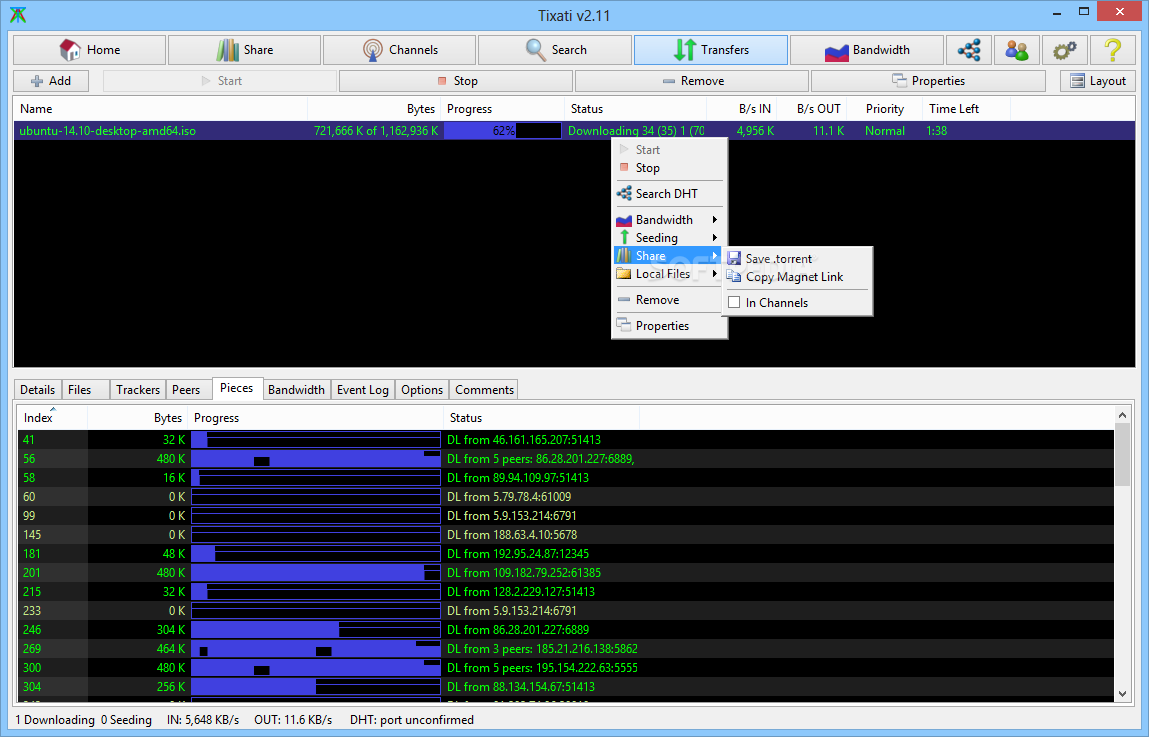Click "DHT: port unconfirmed" in status bar
Image resolution: width=1149 pixels, height=737 pixels.
tap(412, 720)
